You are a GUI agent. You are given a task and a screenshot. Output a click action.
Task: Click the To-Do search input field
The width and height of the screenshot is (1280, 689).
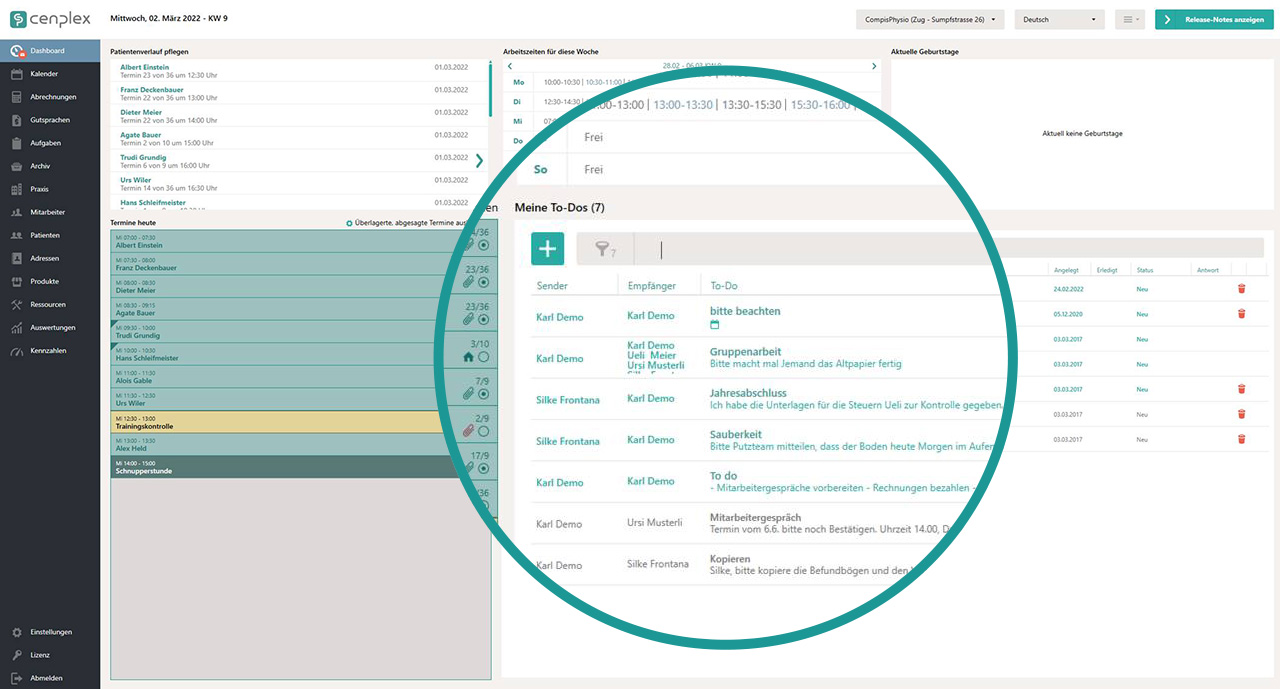(x=950, y=249)
